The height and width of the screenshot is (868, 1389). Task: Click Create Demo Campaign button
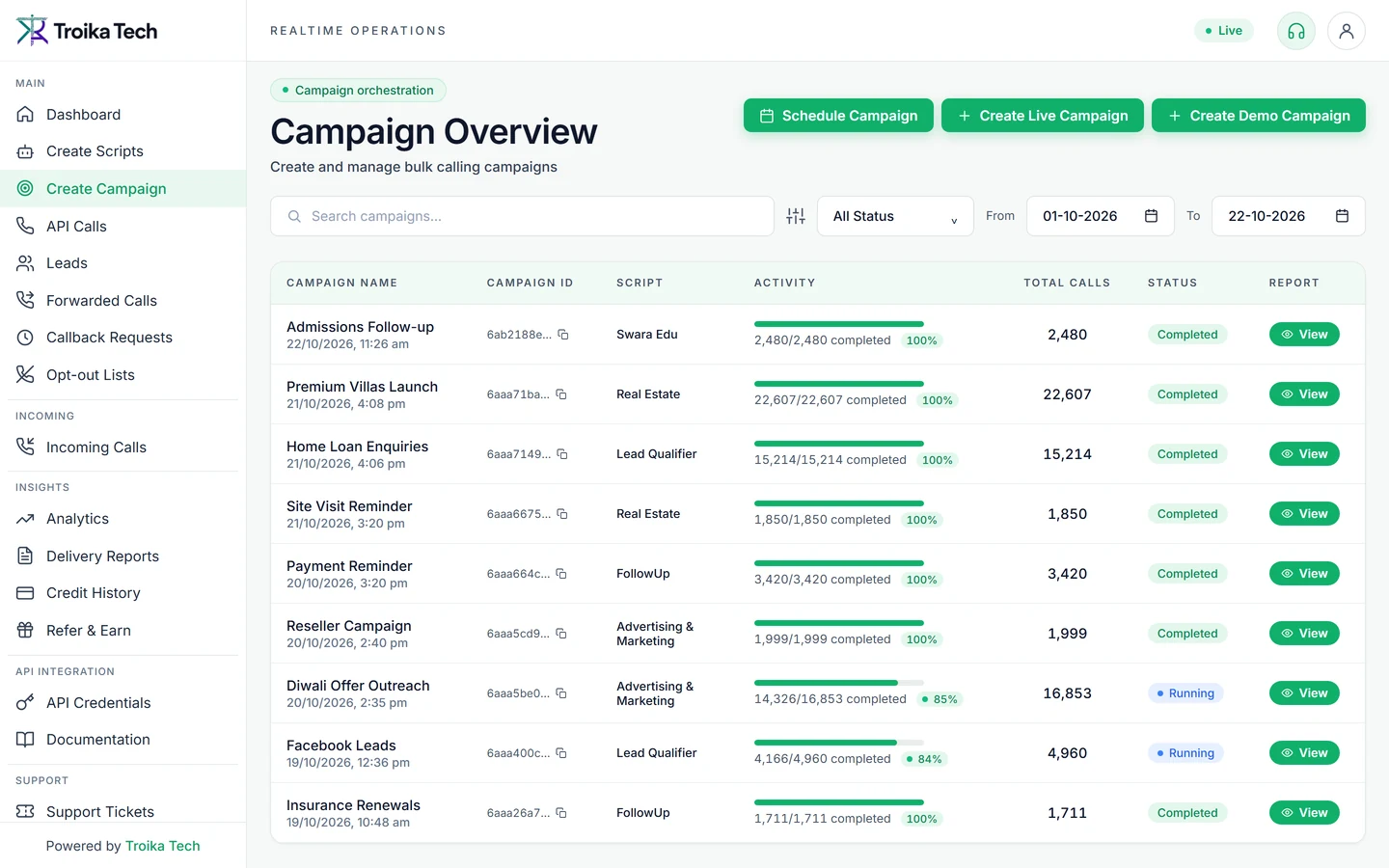pos(1259,116)
